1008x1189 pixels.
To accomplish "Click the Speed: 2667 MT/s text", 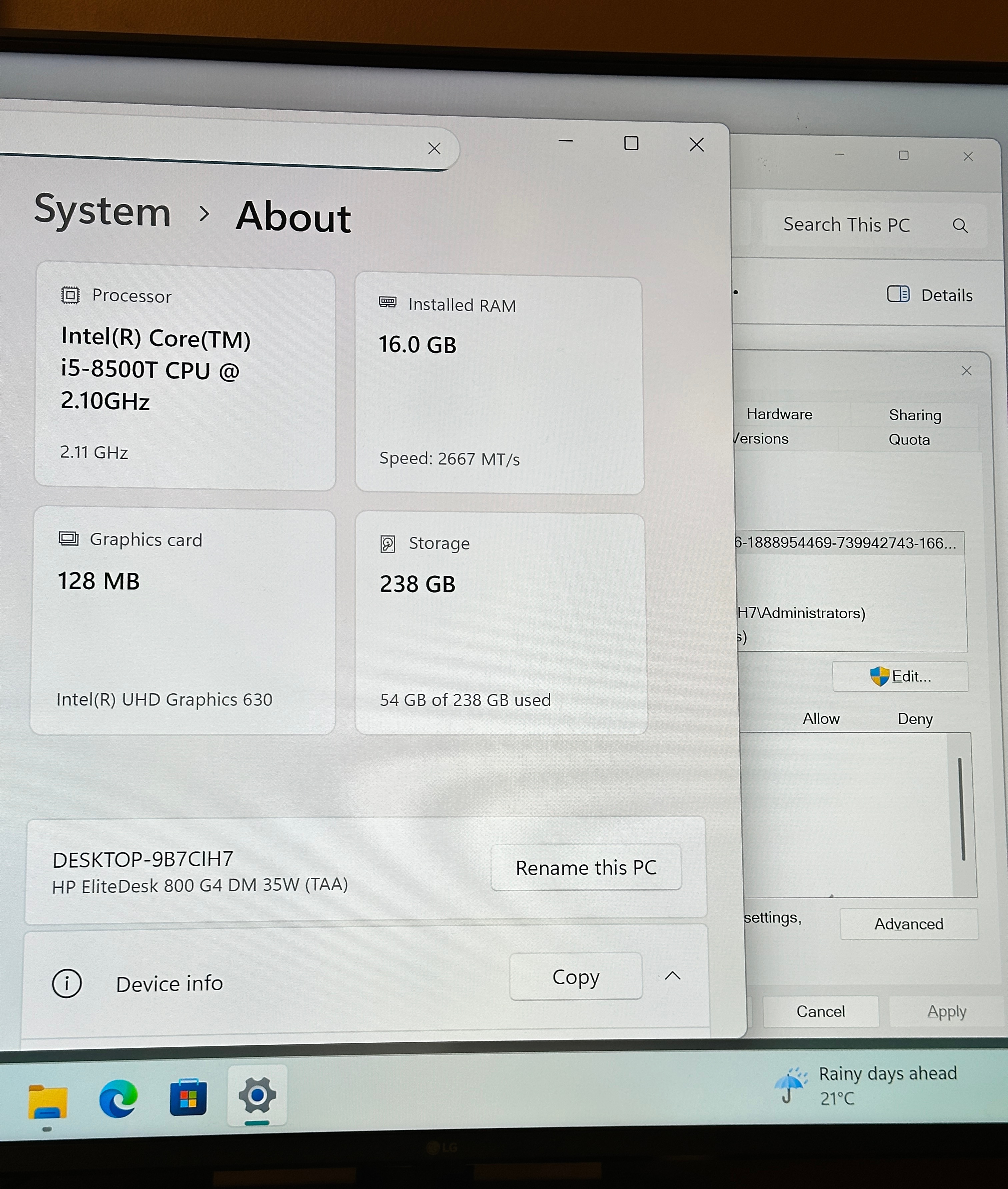I will pos(450,459).
